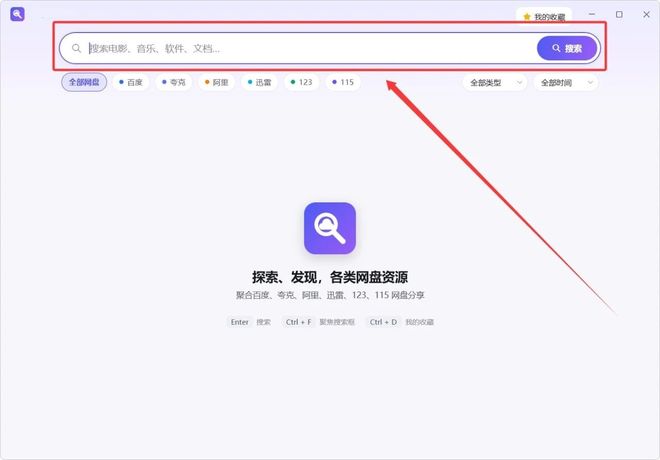The height and width of the screenshot is (460, 660).
Task: Click the purple 搜索 search button
Action: [567, 48]
